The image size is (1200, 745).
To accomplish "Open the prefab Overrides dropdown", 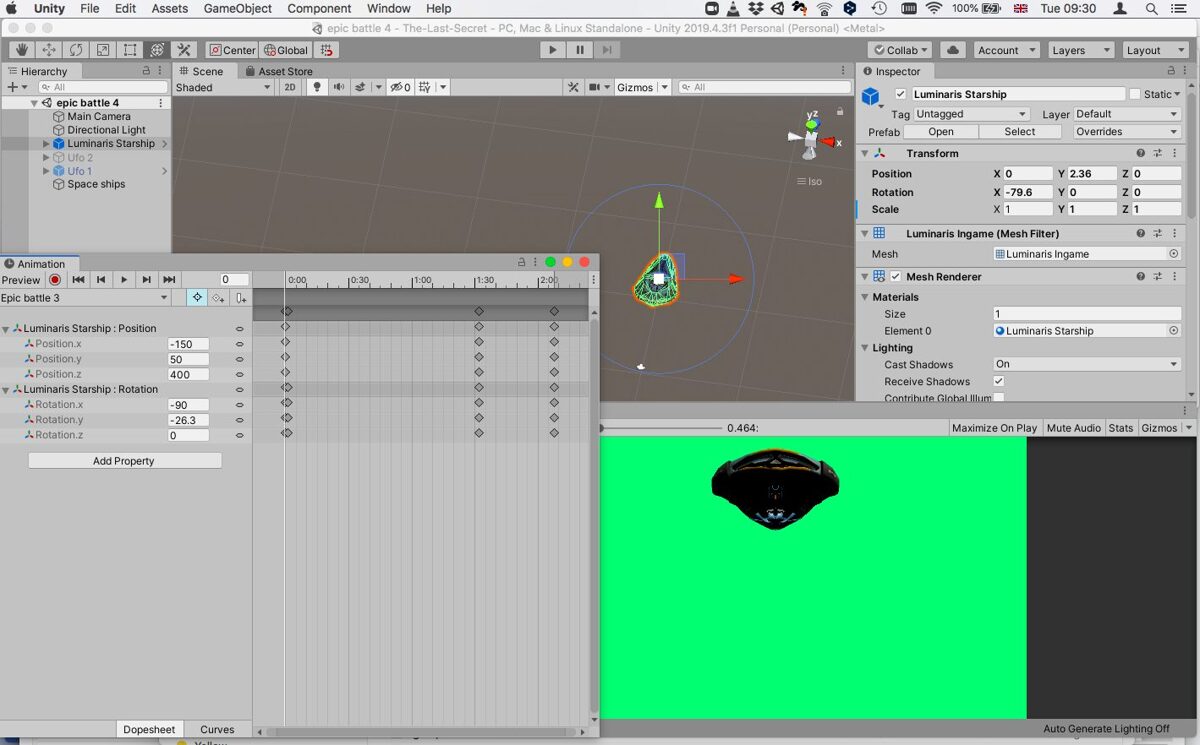I will tap(1127, 132).
